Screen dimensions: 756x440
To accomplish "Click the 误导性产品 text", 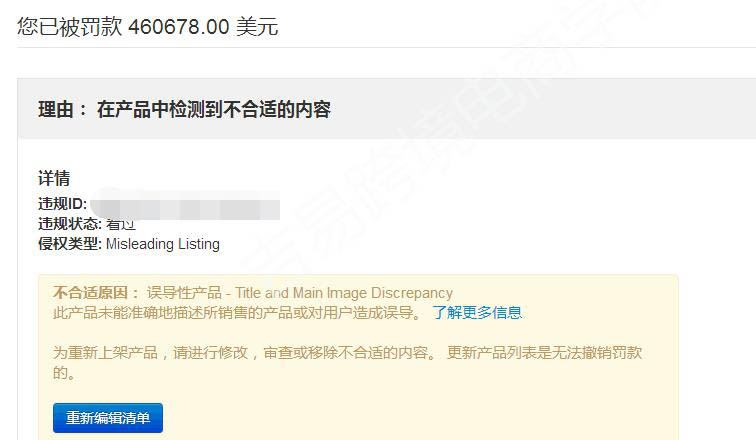I will (x=184, y=293).
